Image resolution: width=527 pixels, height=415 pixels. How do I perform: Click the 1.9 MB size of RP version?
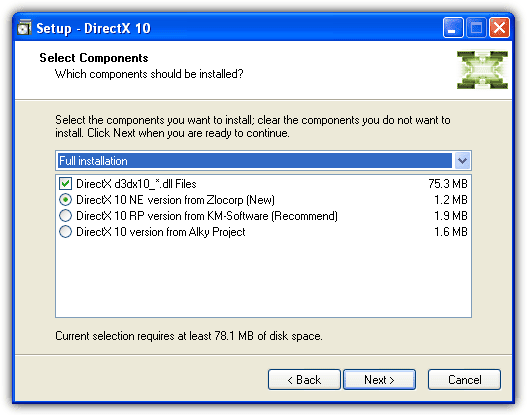[451, 216]
